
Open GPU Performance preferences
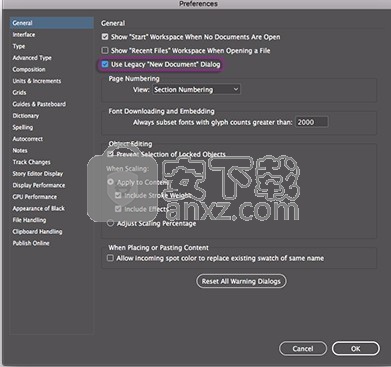[35, 197]
